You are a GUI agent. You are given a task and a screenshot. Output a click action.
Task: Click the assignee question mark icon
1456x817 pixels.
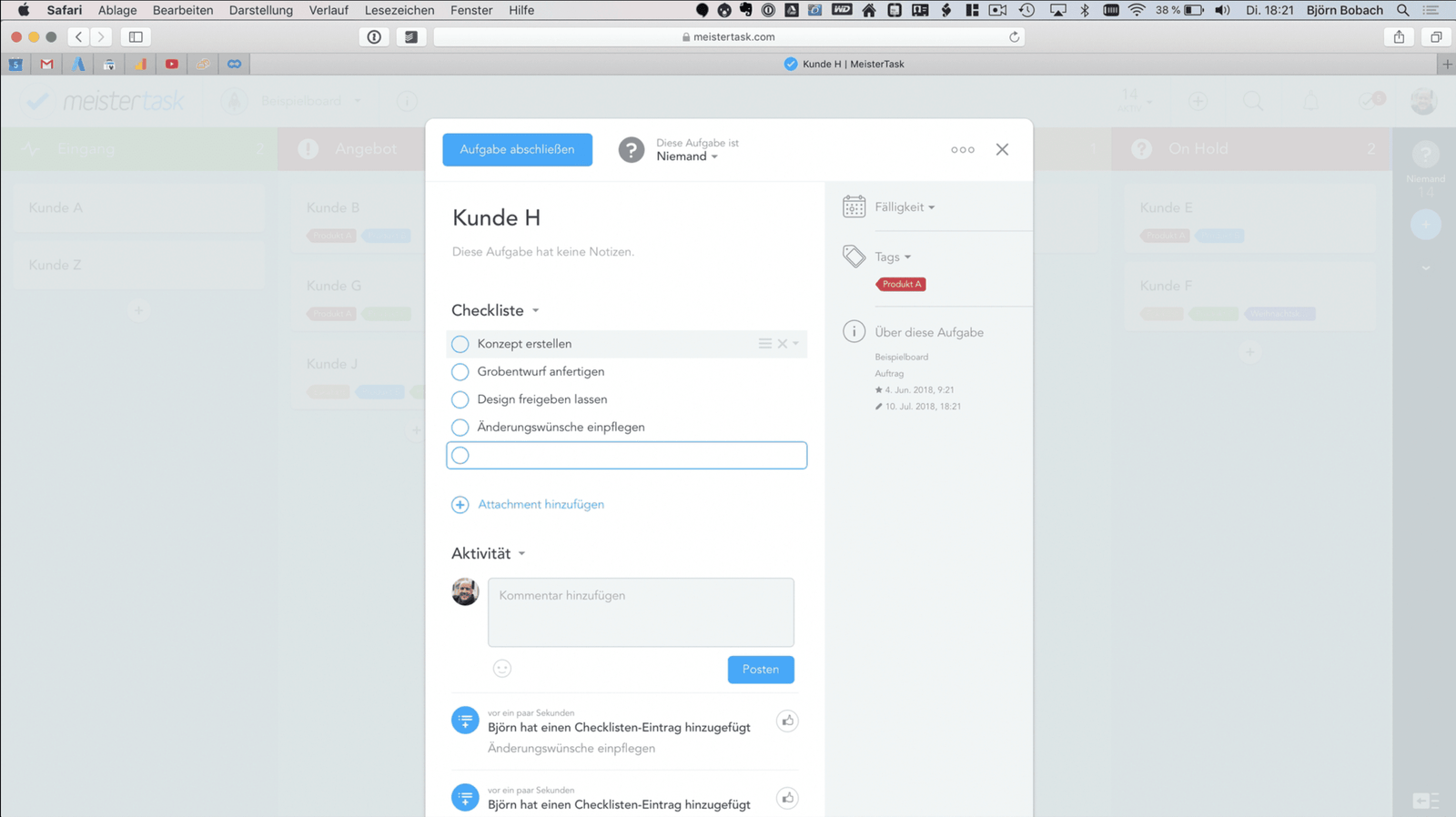coord(631,149)
